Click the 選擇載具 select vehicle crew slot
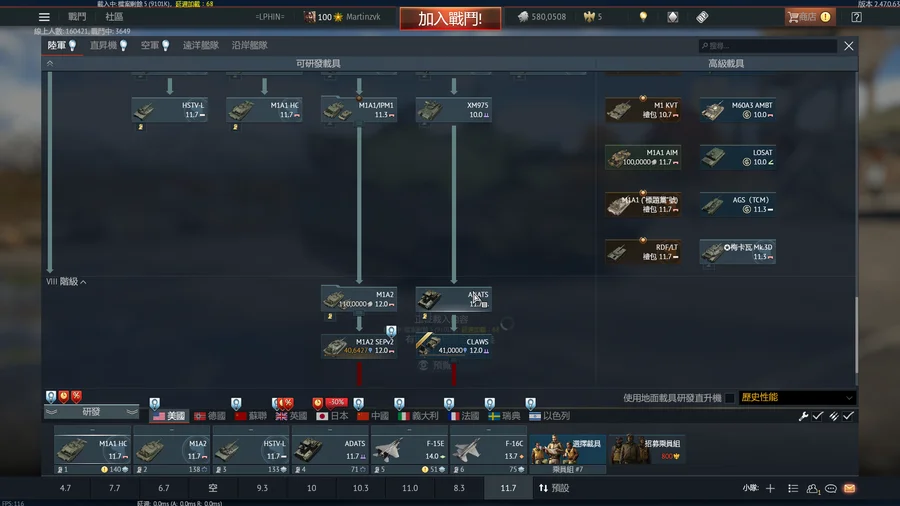The height and width of the screenshot is (506, 900). tap(567, 450)
